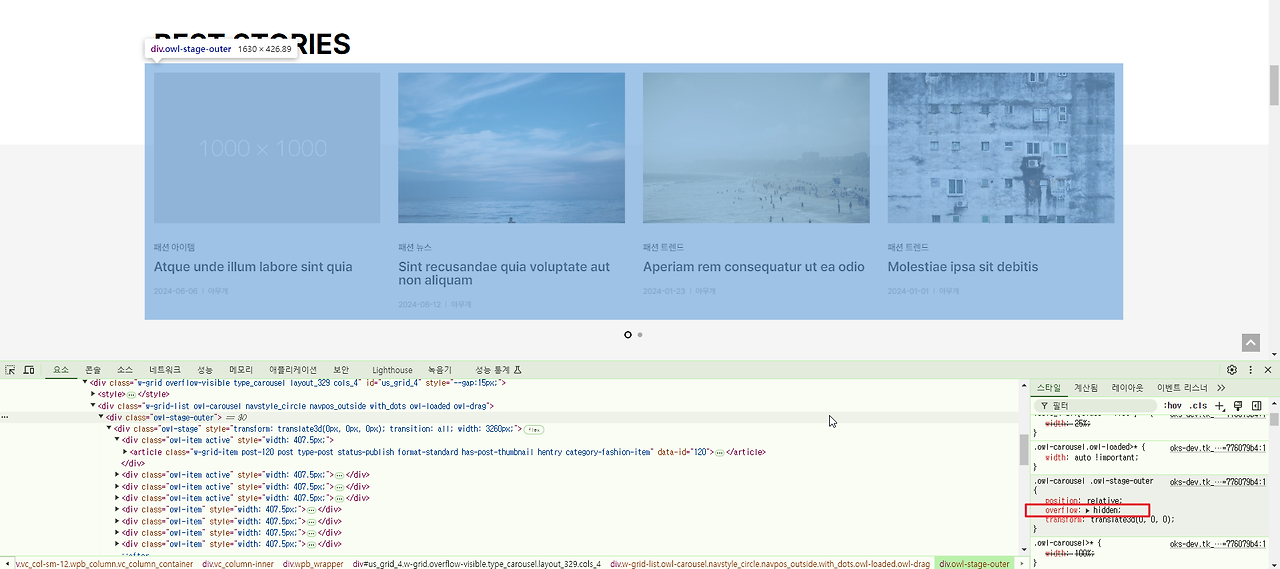Image resolution: width=1280 pixels, height=569 pixels.
Task: Expand the article post-120 node
Action: (125, 452)
